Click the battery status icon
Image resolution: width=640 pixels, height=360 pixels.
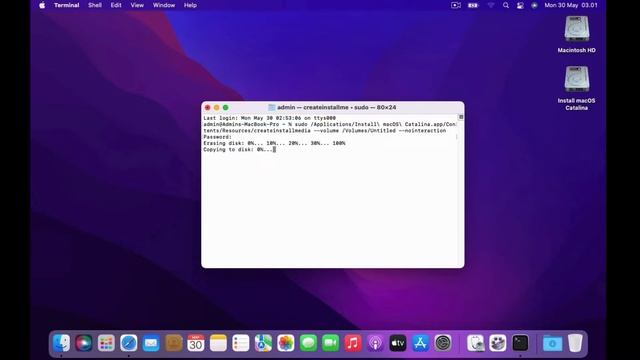(x=473, y=5)
